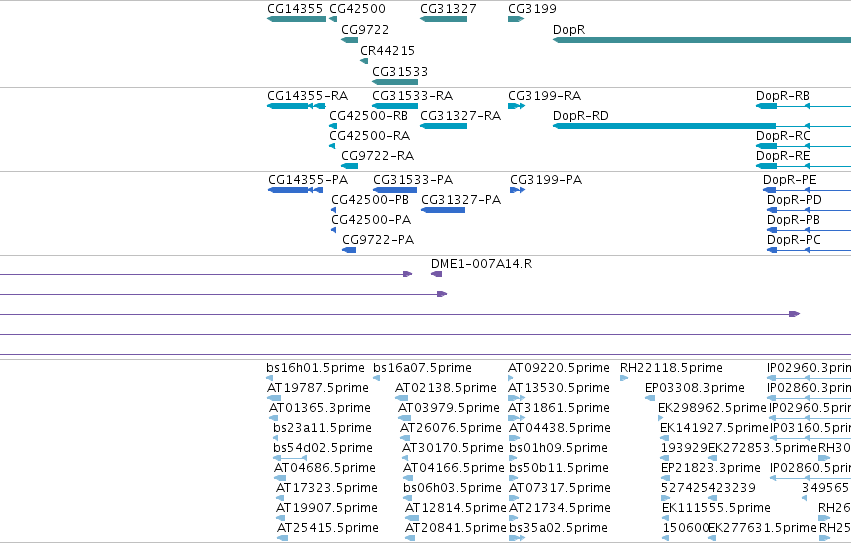Select EST AT04686.5prime
This screenshot has height=543, width=851.
click(280, 478)
